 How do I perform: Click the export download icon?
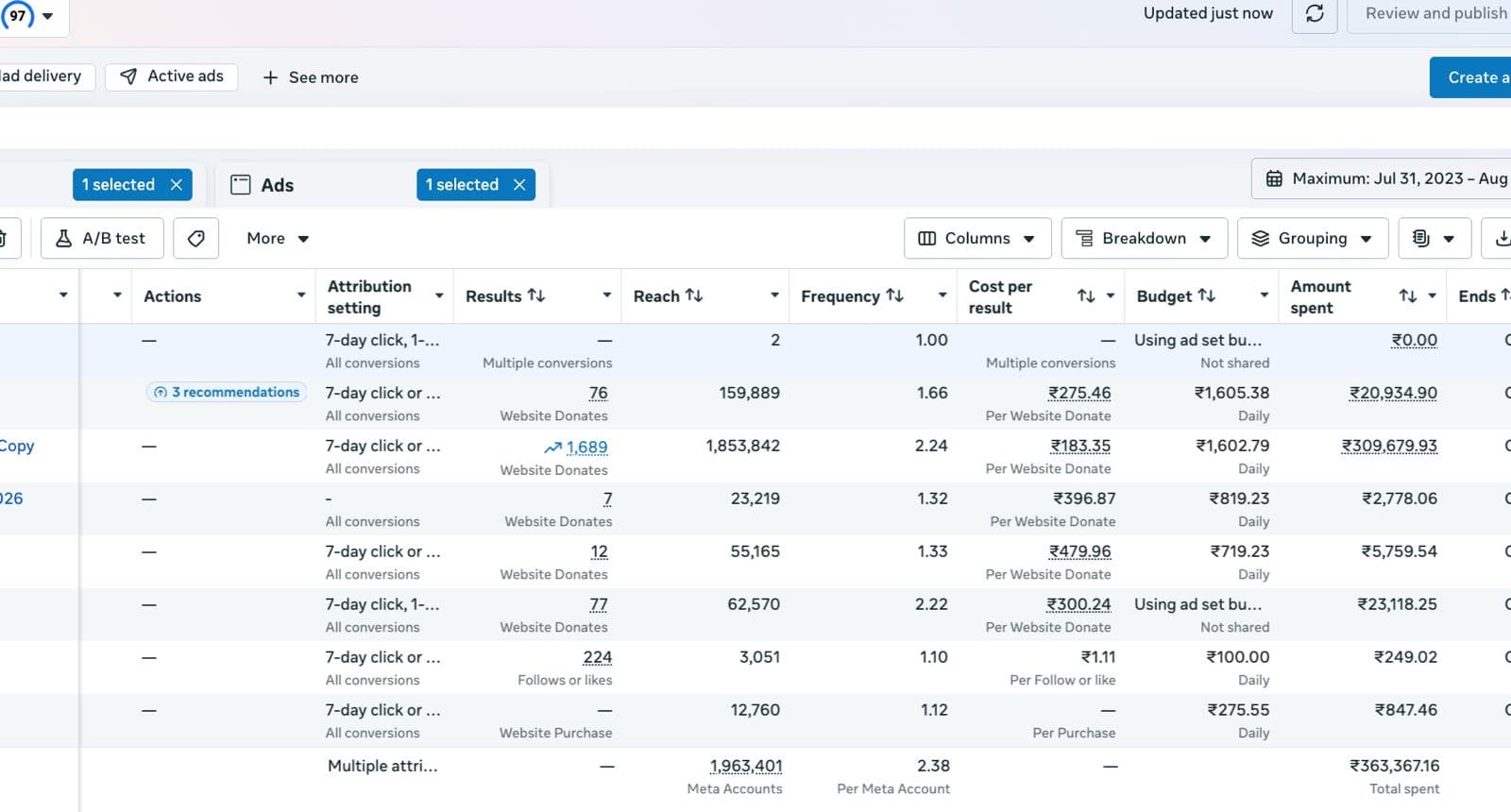coord(1502,239)
